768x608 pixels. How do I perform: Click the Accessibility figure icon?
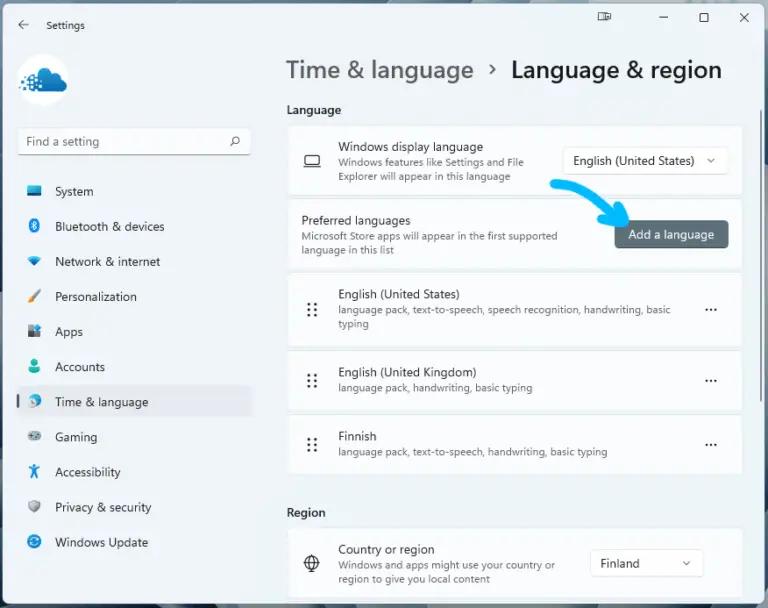pyautogui.click(x=34, y=471)
